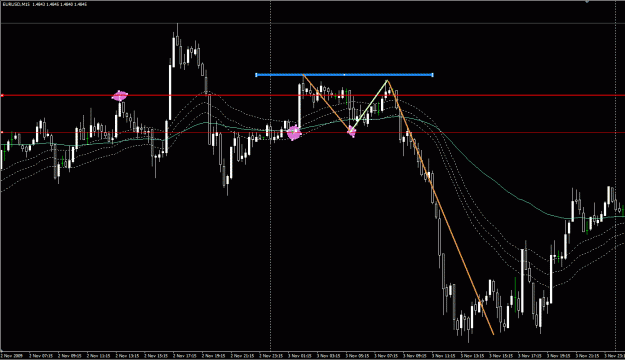
Task: Click the '3 Nov 05:15' time axis label
Action: pos(357,355)
